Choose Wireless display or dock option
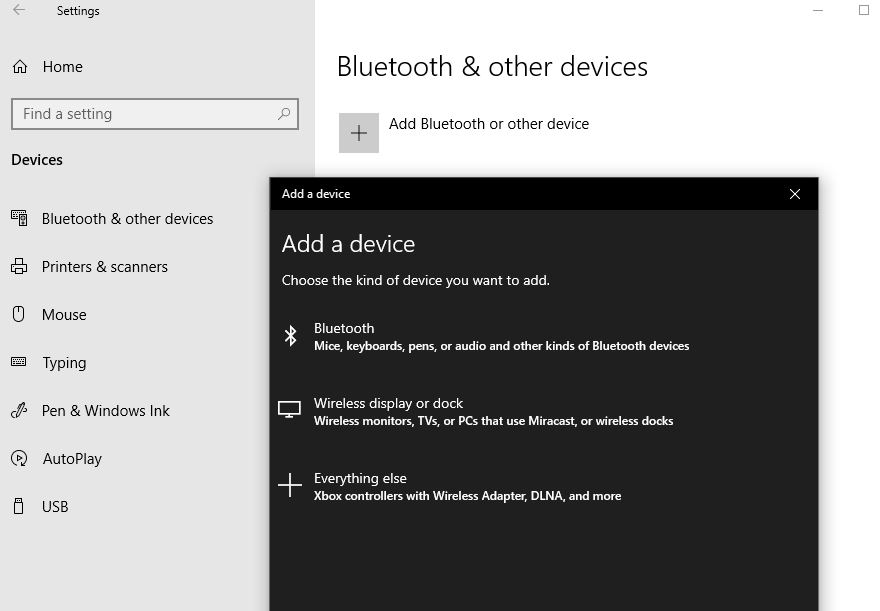This screenshot has height=611, width=880. (494, 412)
